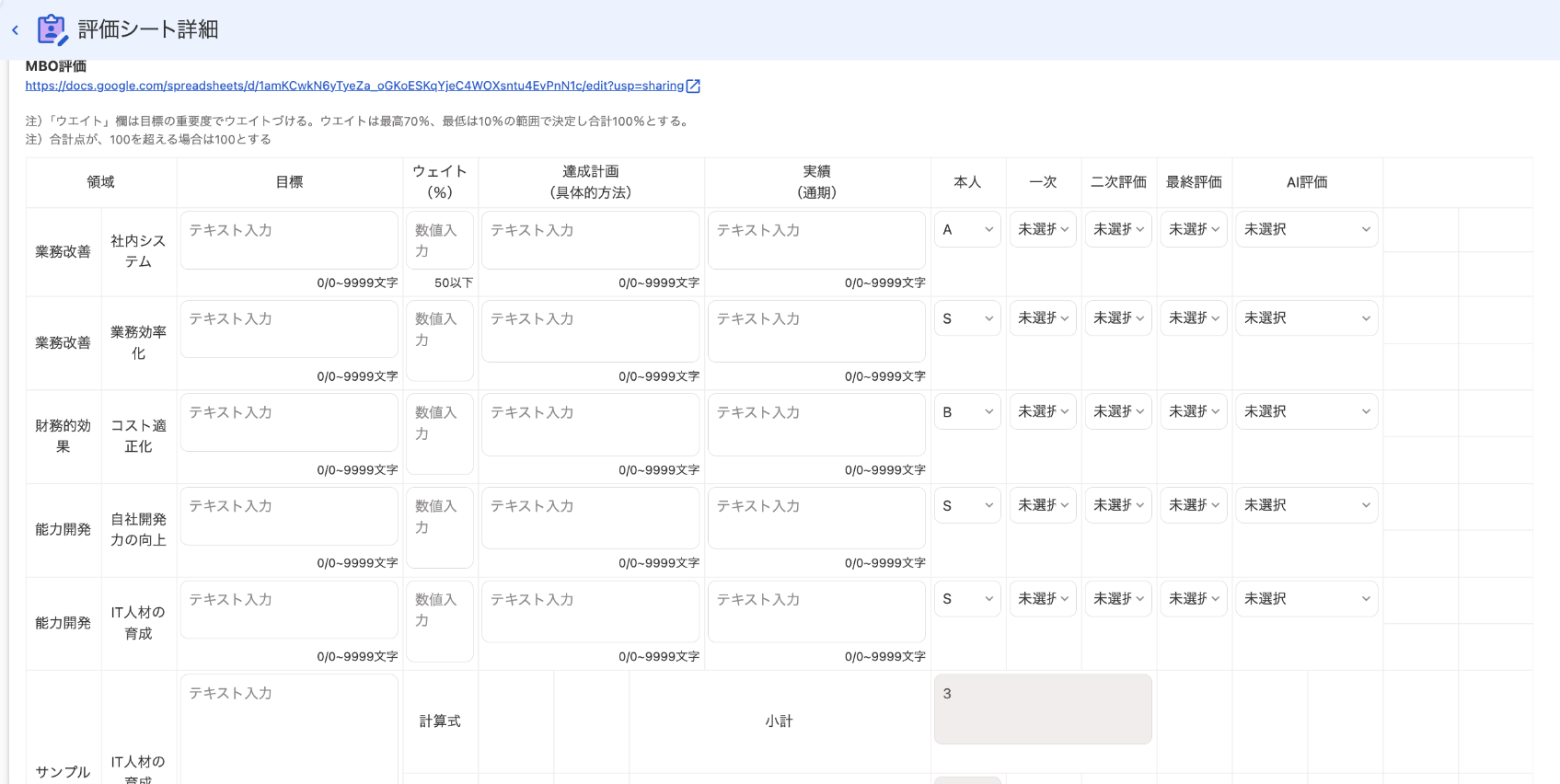Open 本人 dropdown in 自社開発力の向上 row
This screenshot has height=784, width=1560.
pyautogui.click(x=967, y=505)
